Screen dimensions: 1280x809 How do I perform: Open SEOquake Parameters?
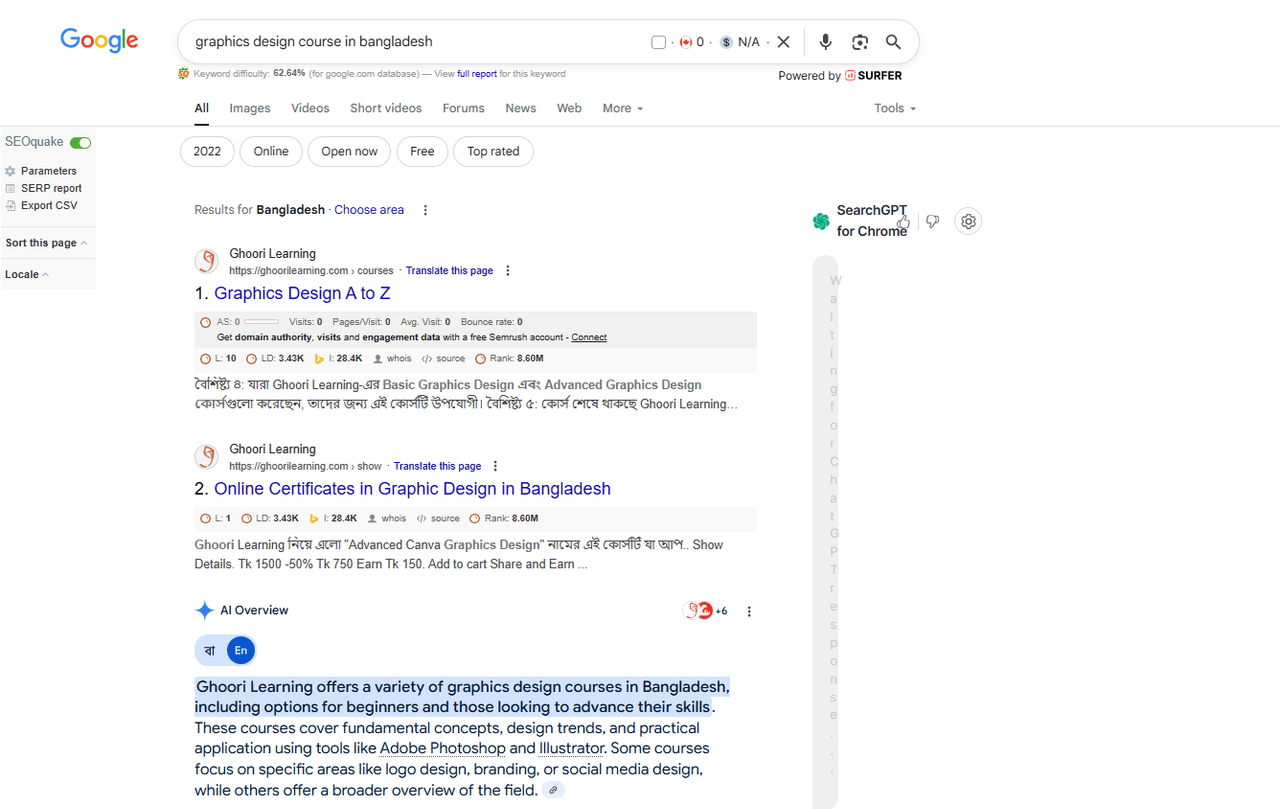coord(48,171)
